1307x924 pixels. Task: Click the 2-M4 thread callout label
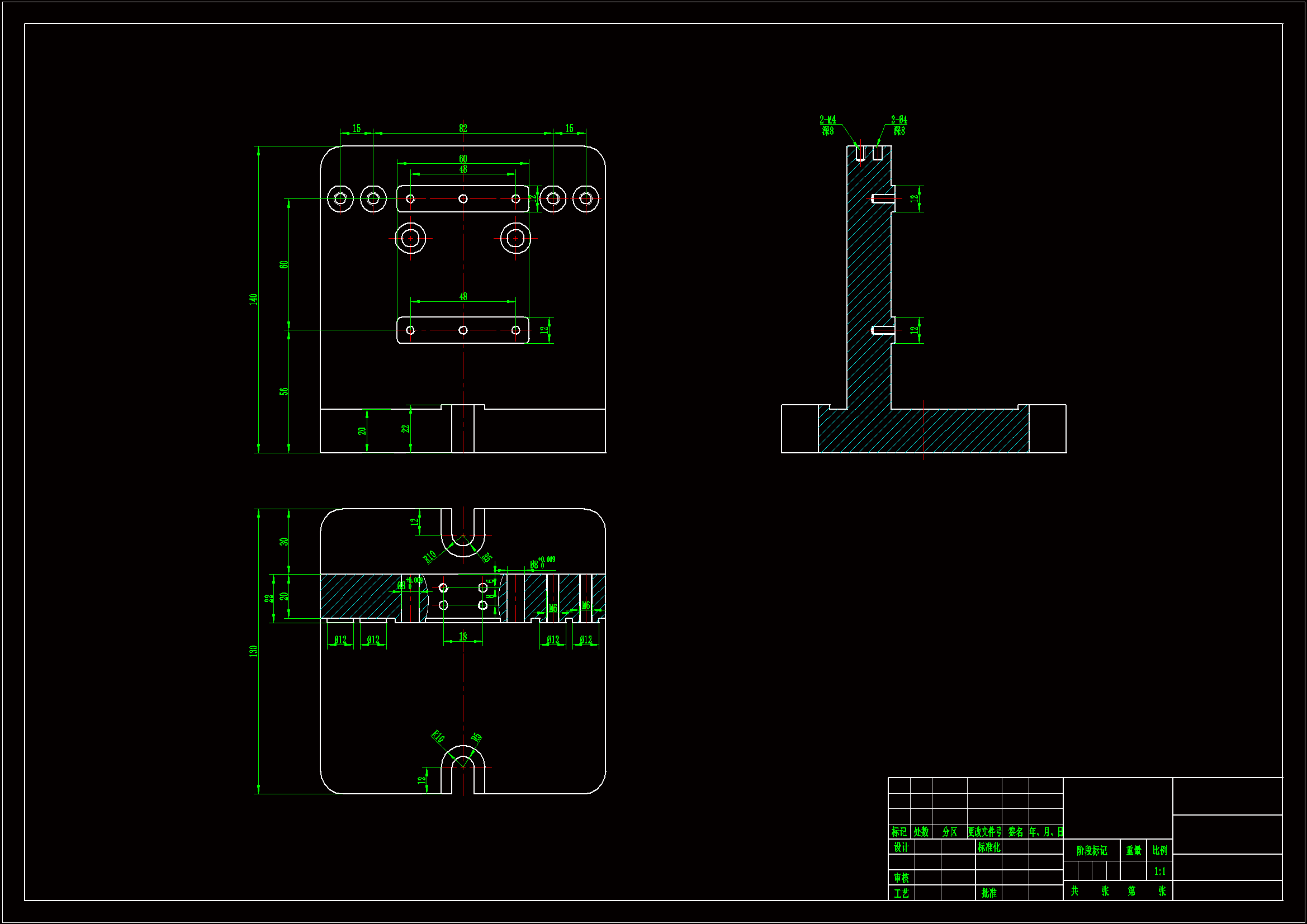[x=828, y=120]
